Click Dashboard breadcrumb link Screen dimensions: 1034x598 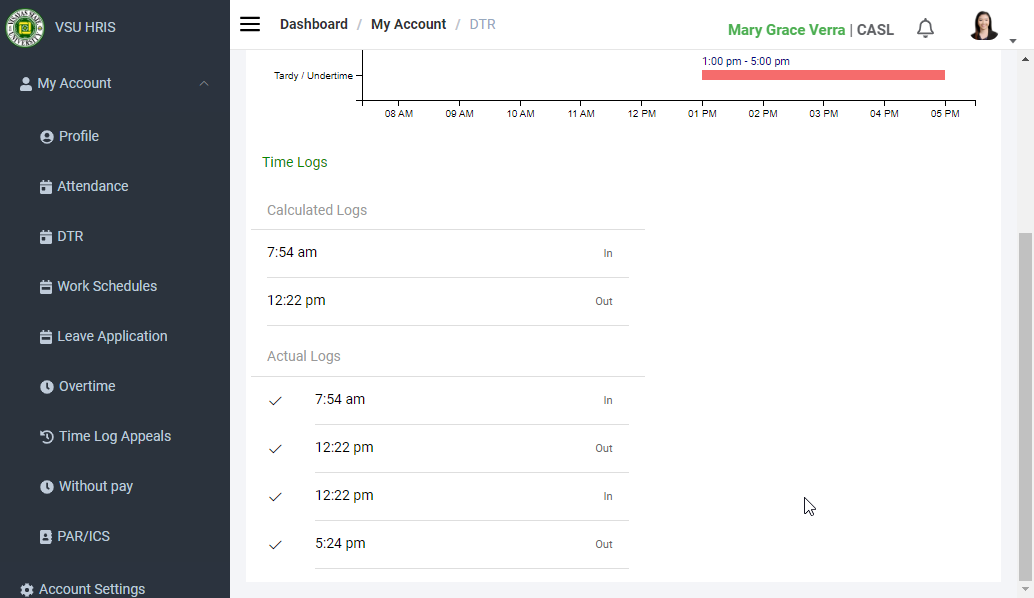(x=313, y=24)
